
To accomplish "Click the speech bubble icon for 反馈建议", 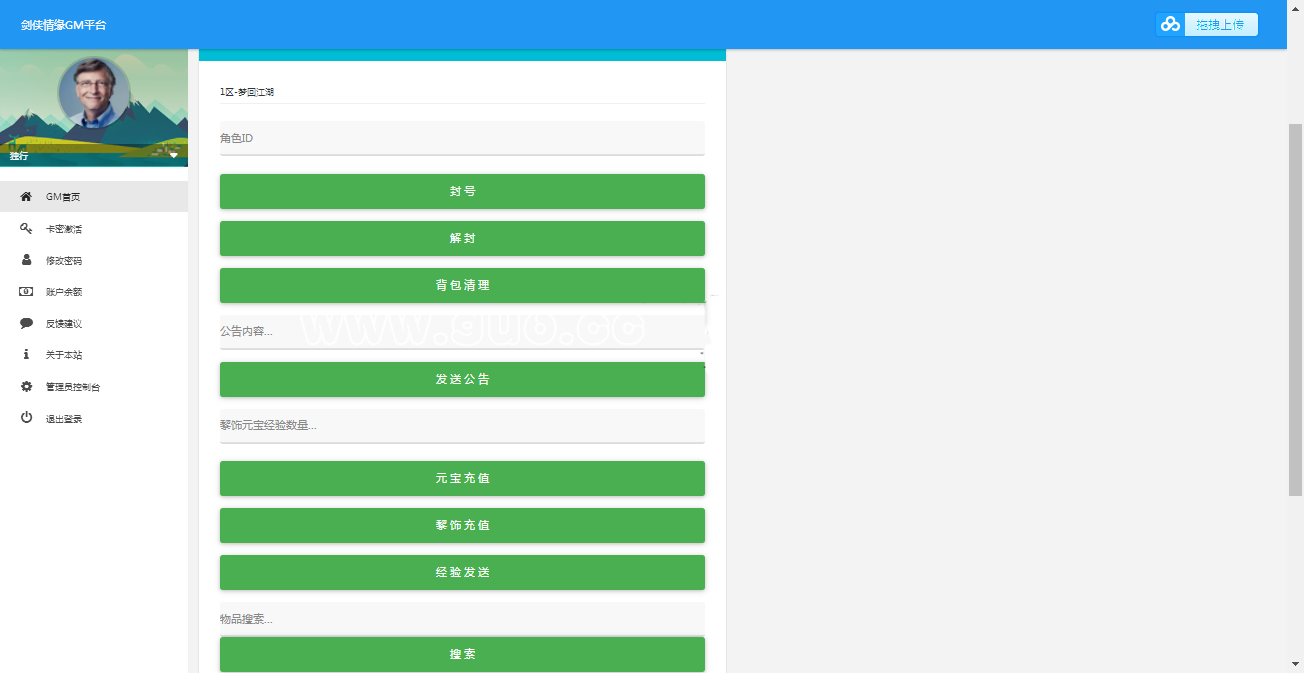I will coord(26,324).
